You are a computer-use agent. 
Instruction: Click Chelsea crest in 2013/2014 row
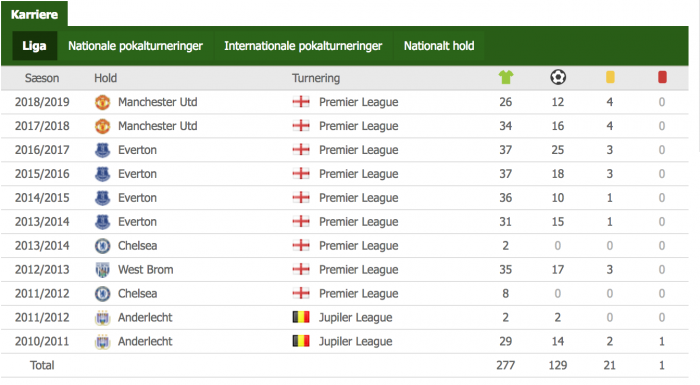pos(103,246)
